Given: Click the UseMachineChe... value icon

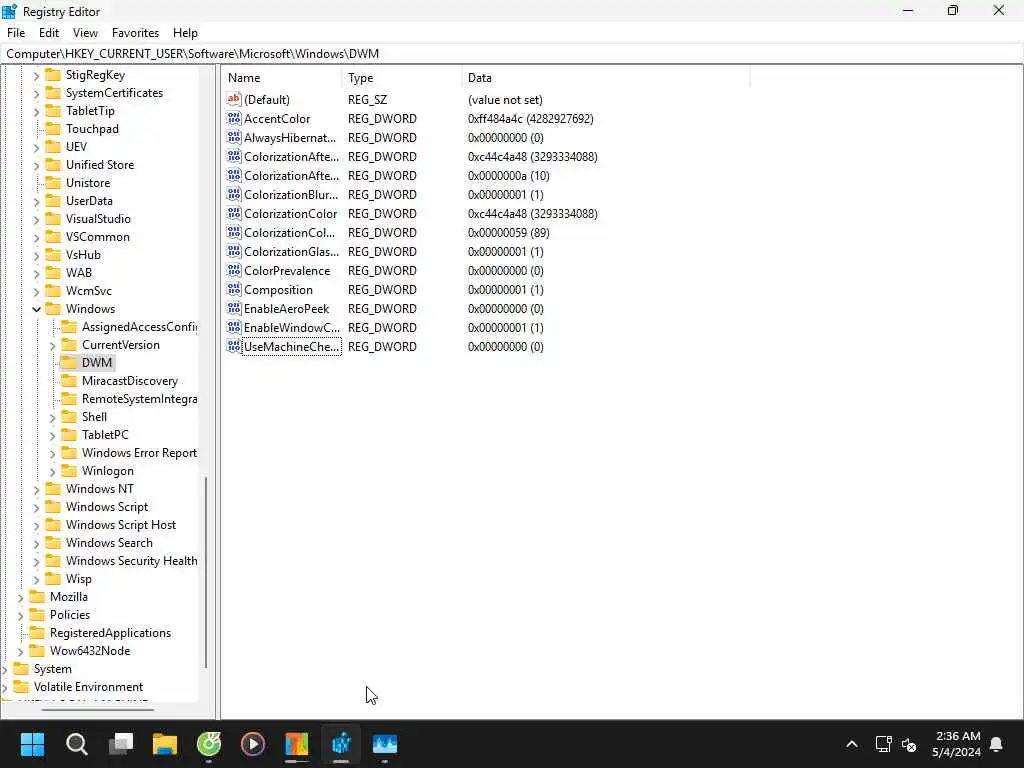Looking at the screenshot, I should tap(234, 345).
